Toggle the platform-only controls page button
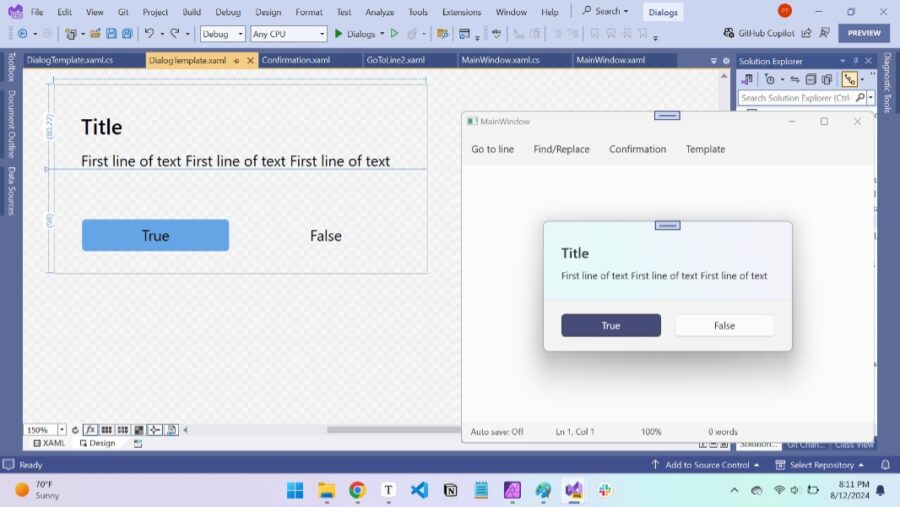The image size is (900, 507). tap(171, 430)
